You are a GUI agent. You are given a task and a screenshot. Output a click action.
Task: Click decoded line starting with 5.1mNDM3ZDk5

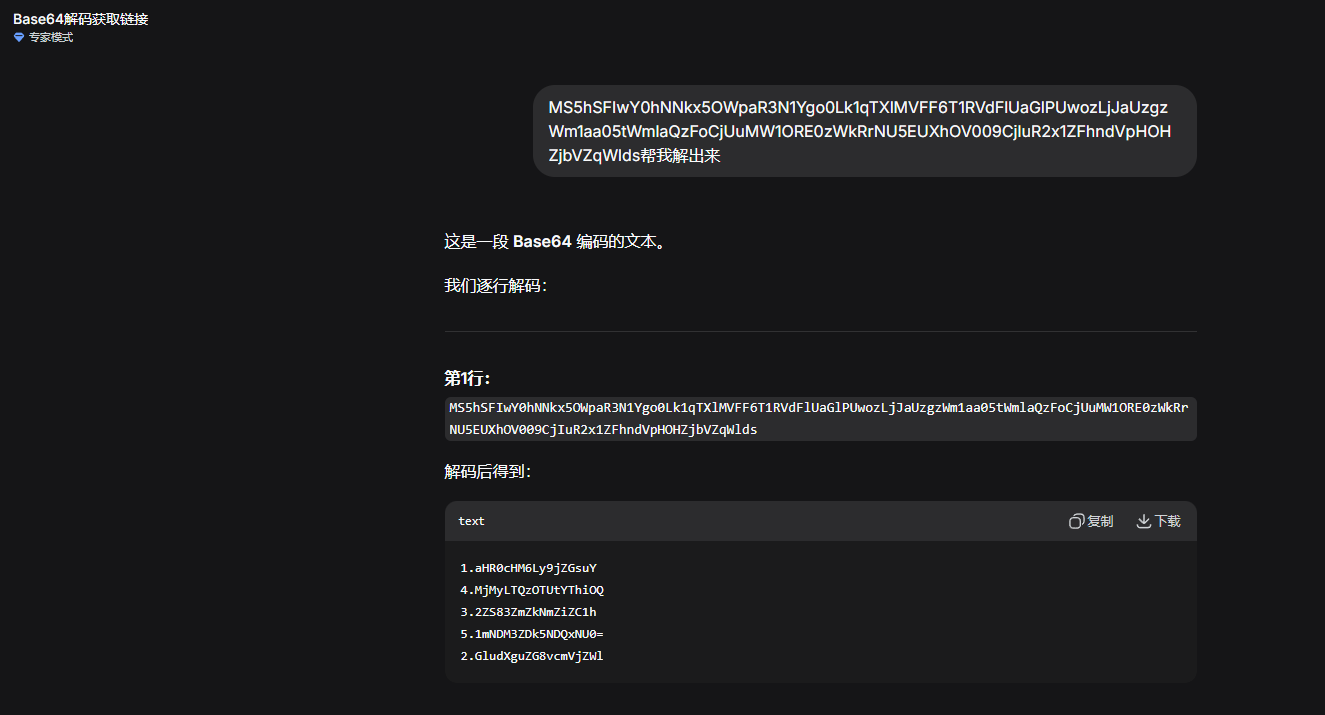tap(532, 634)
